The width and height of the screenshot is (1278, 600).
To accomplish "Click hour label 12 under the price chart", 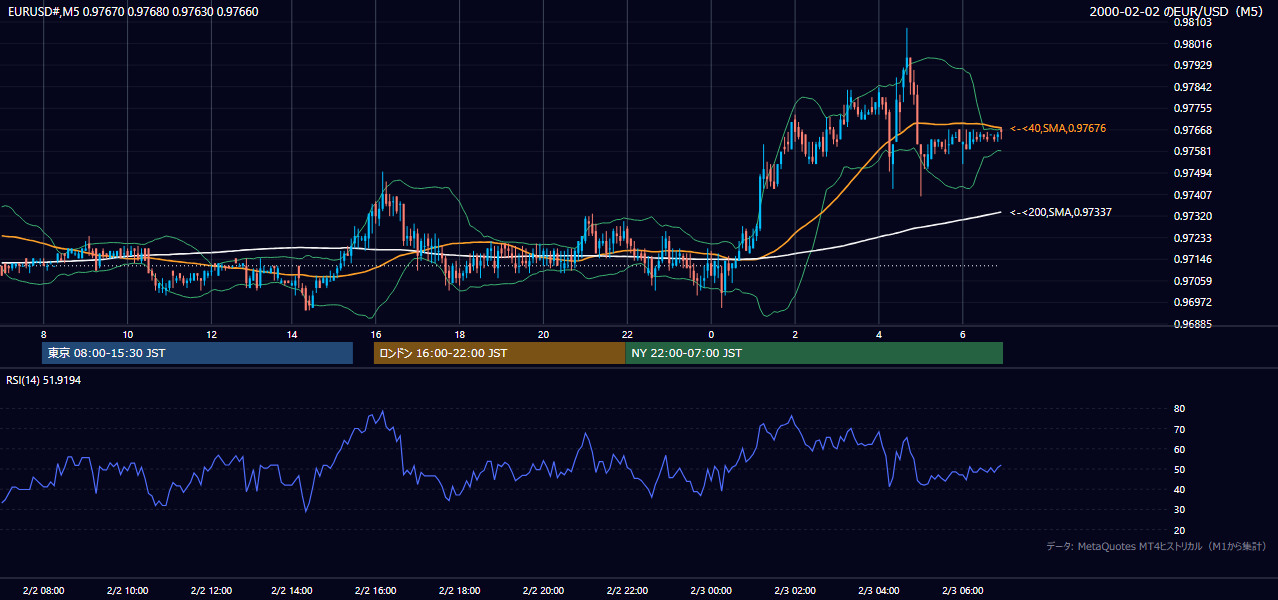I will click(211, 334).
